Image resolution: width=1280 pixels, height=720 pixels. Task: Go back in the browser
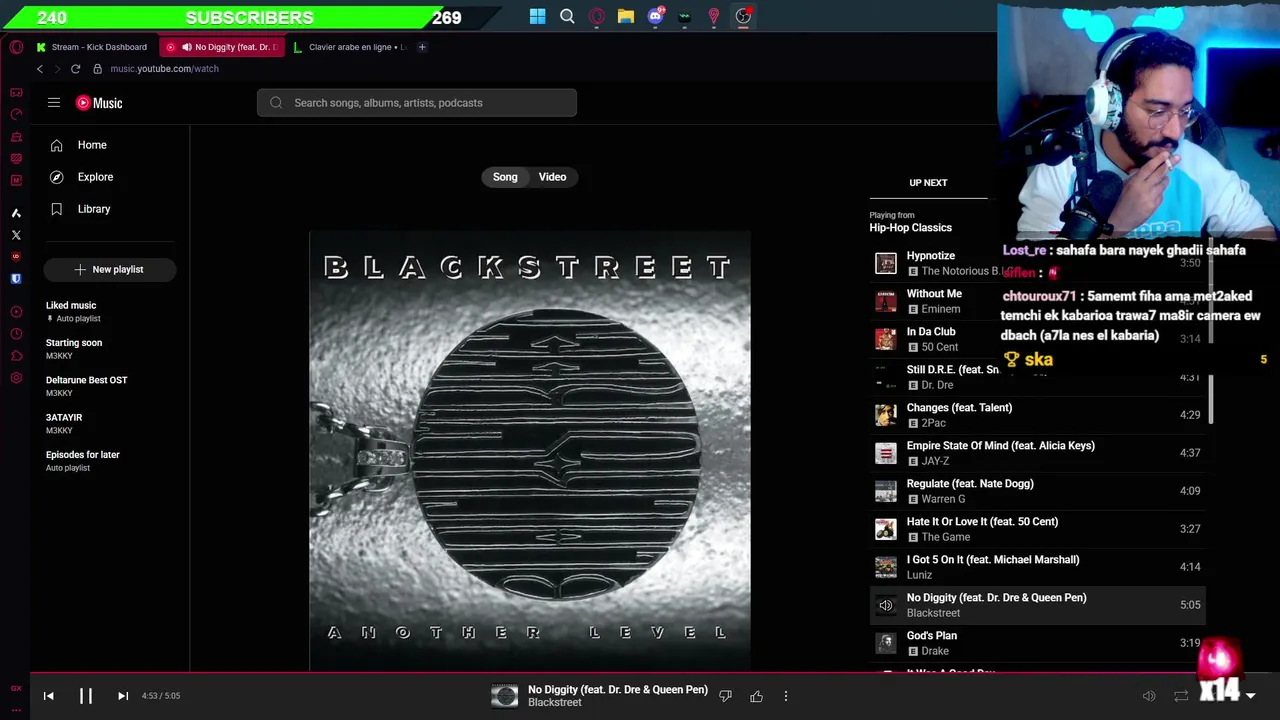click(x=40, y=69)
